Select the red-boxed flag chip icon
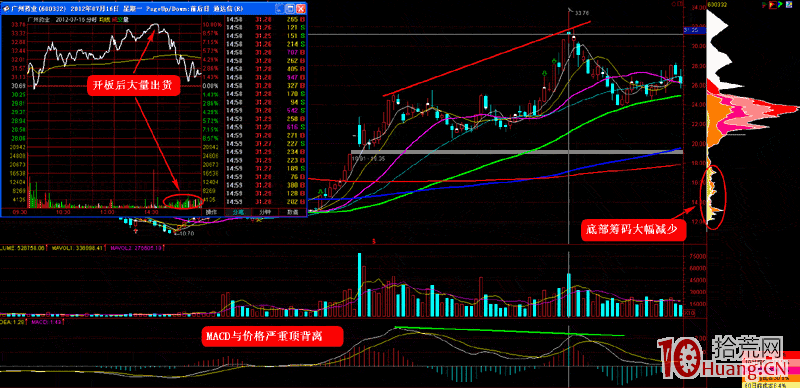This screenshot has width=800, height=388. click(773, 5)
